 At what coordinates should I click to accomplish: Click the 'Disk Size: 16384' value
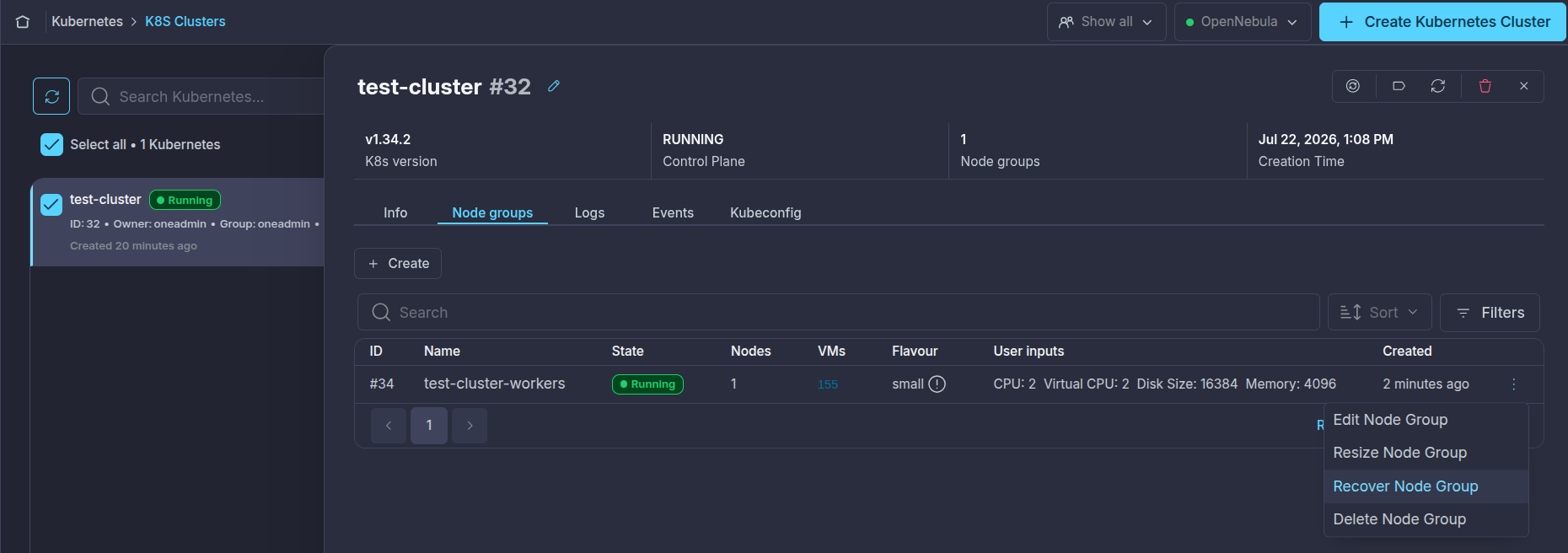pyautogui.click(x=1187, y=384)
